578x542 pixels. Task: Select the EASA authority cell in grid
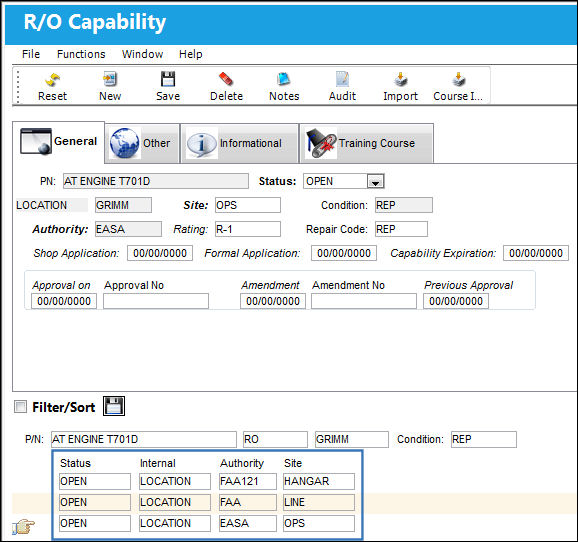(x=248, y=524)
